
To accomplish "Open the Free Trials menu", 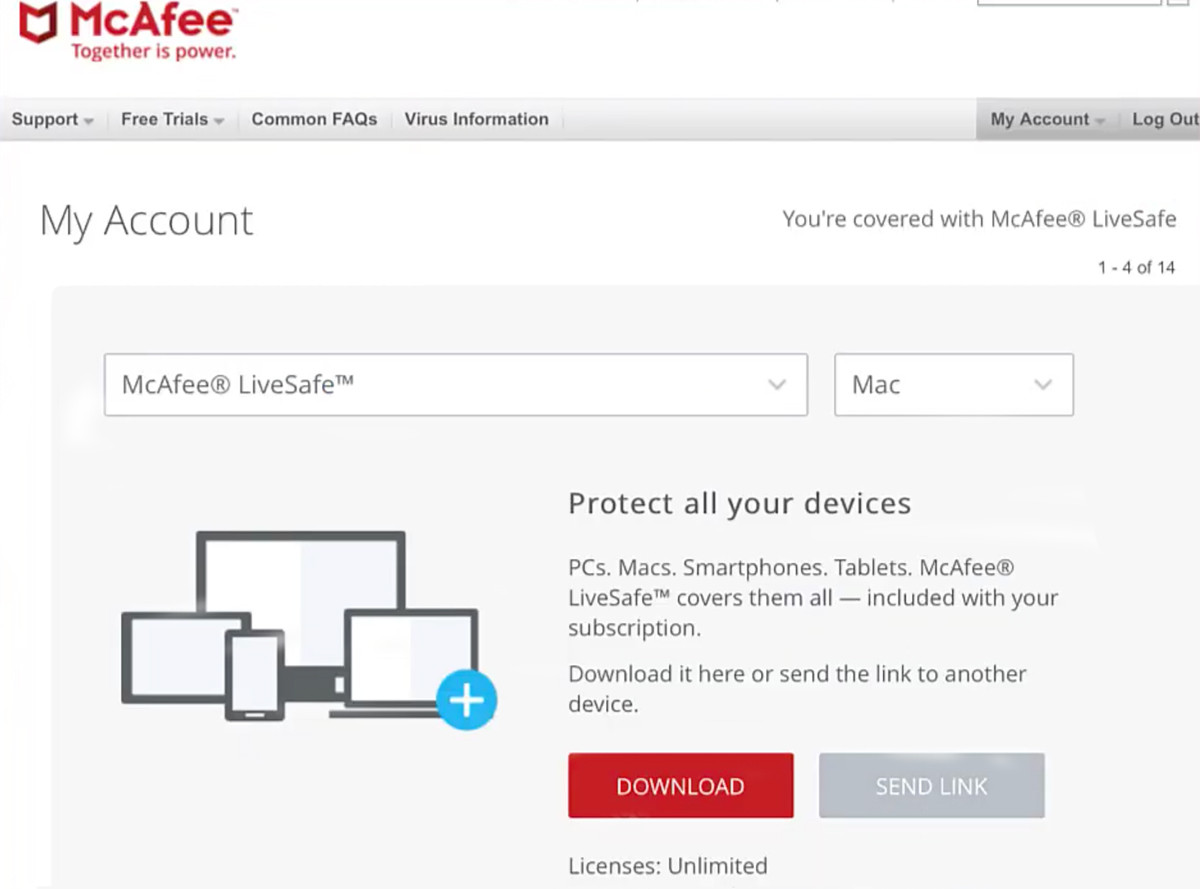I will [x=172, y=119].
